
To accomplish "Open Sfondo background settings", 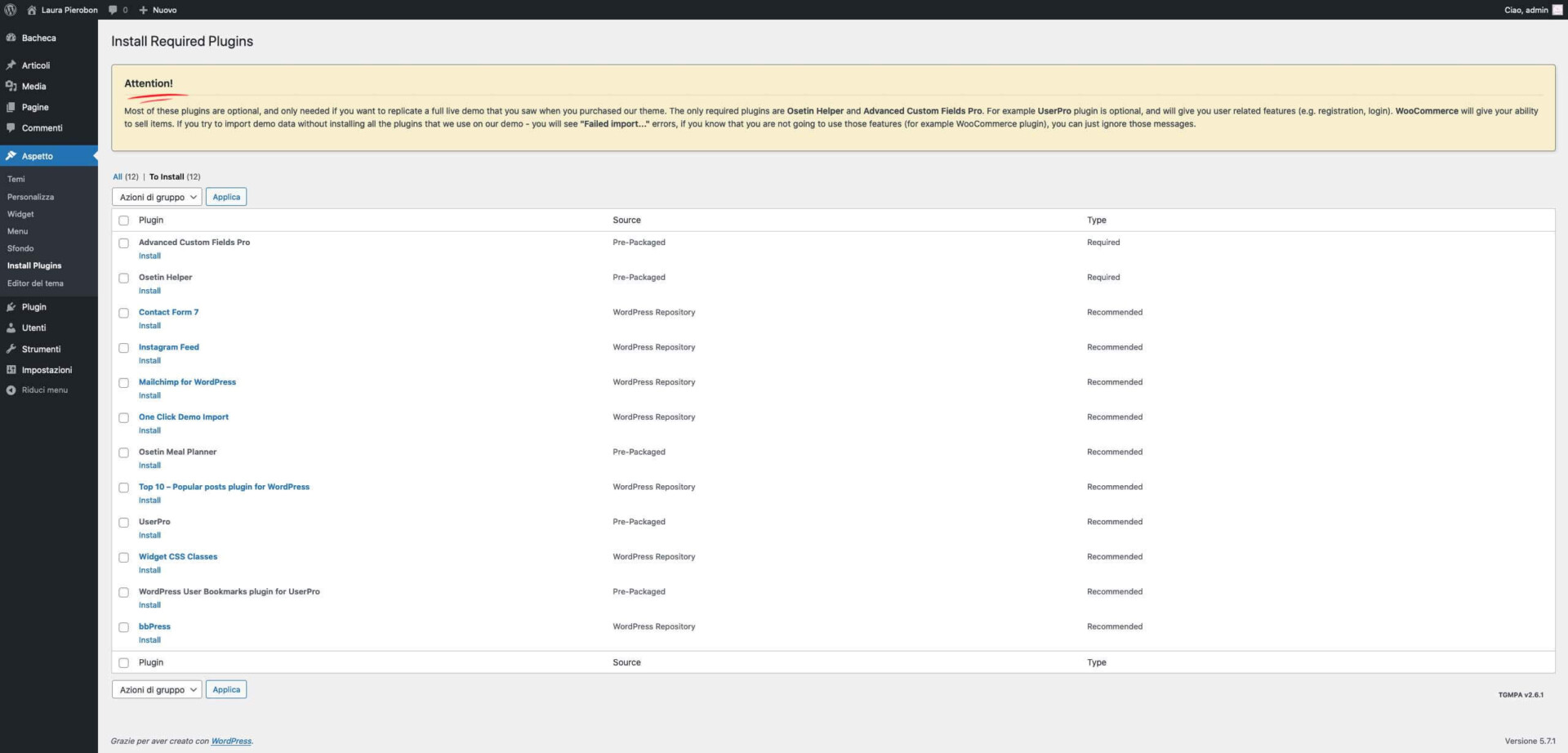I will click(20, 248).
